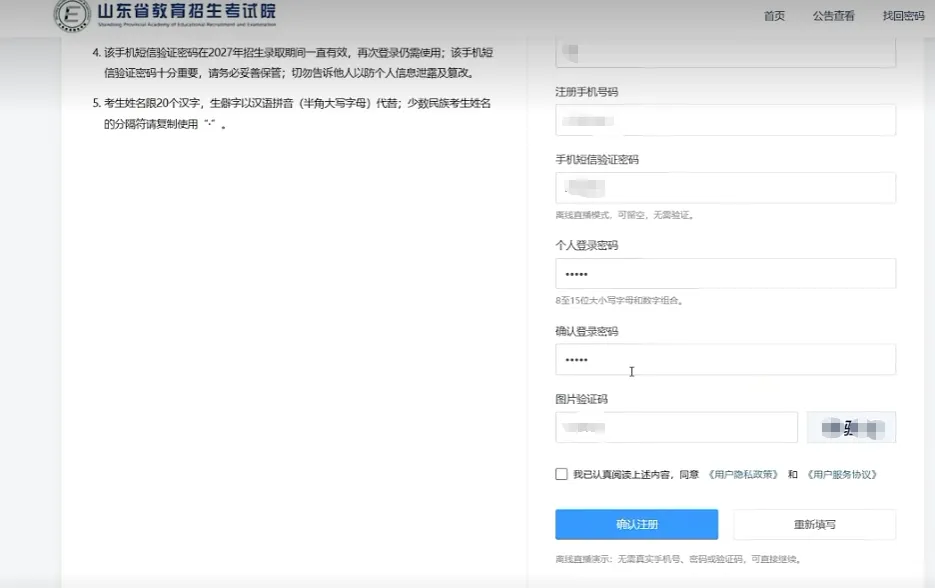935x588 pixels.
Task: Click the 图片验证码 label
Action: click(x=581, y=399)
